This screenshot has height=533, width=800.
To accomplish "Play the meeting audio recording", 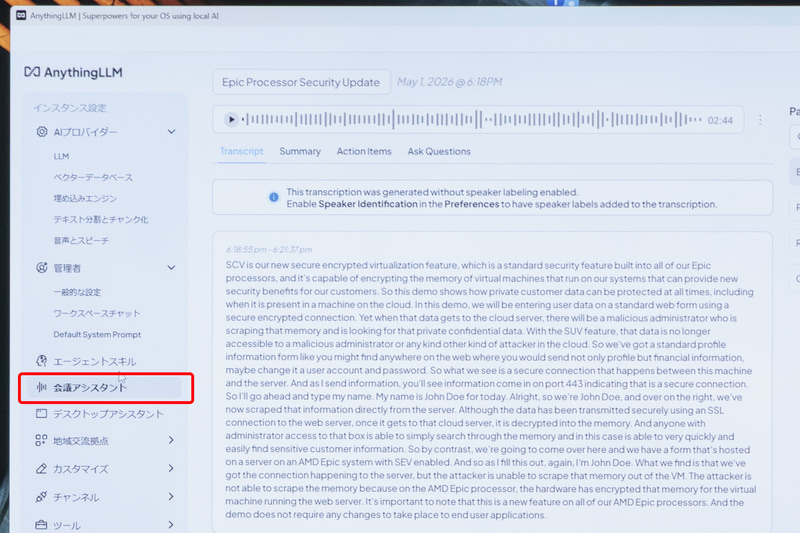I will 231,119.
